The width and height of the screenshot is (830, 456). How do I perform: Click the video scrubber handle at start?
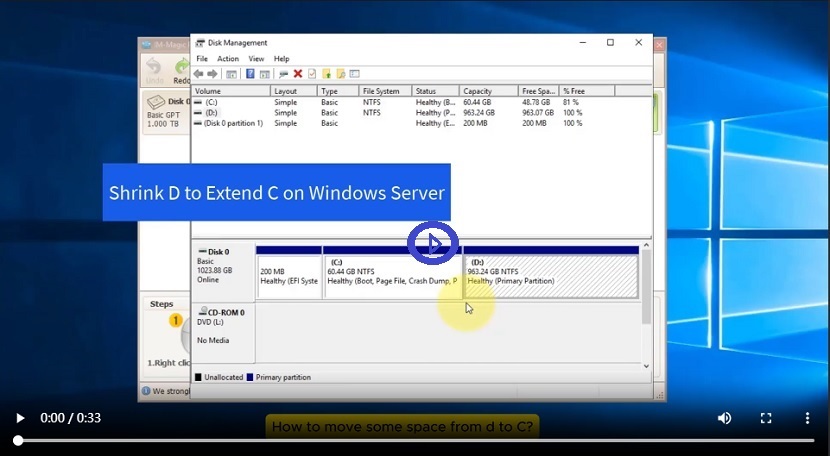coord(18,441)
